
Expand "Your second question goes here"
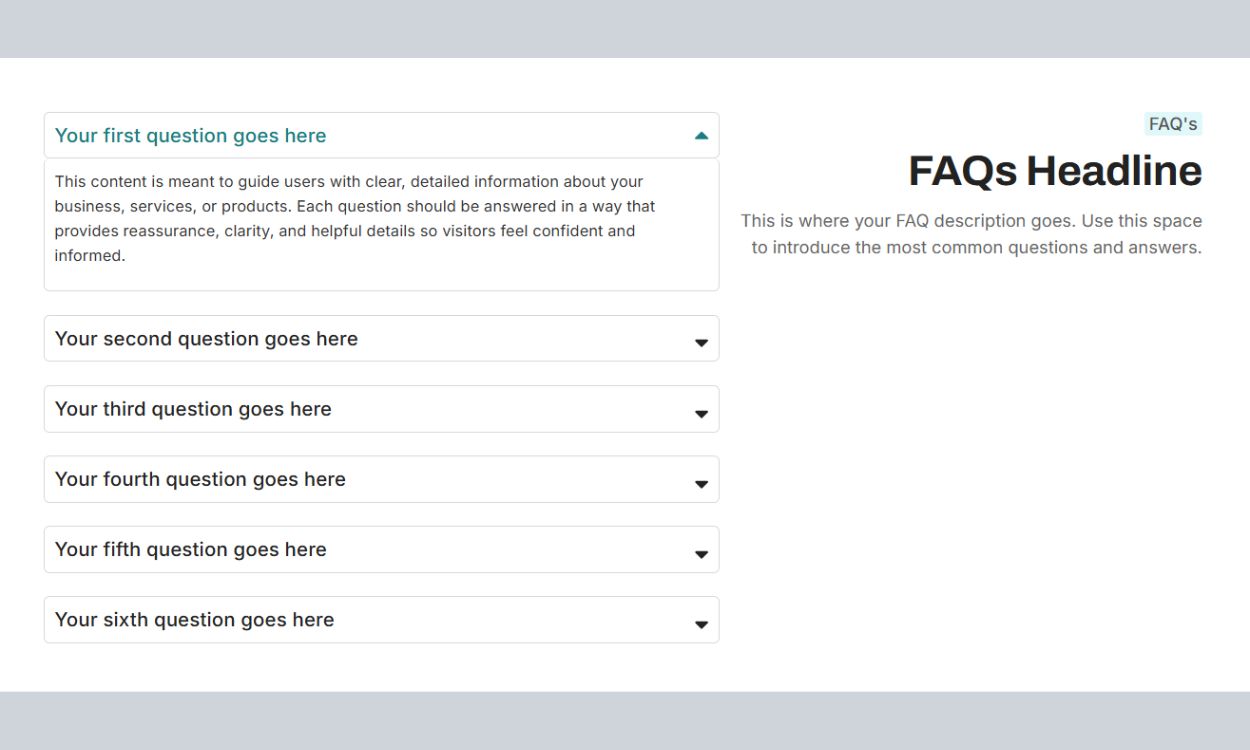(206, 339)
